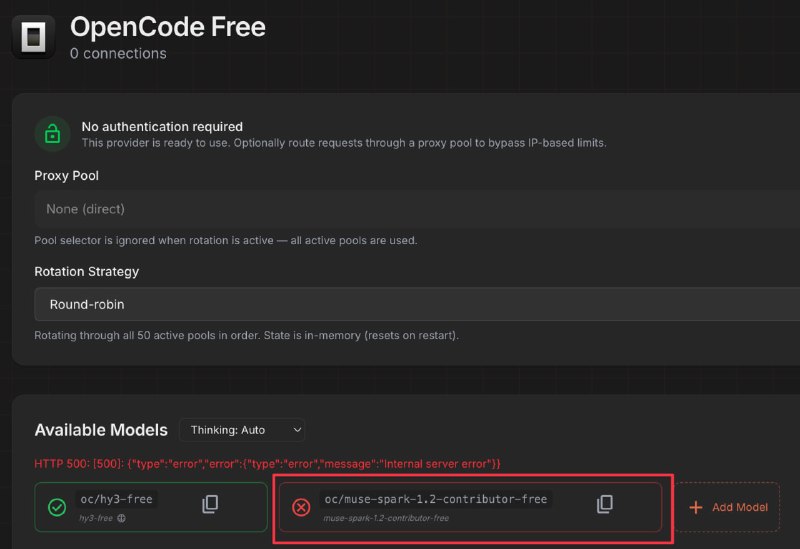Click the OpenCode Free title
This screenshot has width=800, height=549.
tap(168, 27)
